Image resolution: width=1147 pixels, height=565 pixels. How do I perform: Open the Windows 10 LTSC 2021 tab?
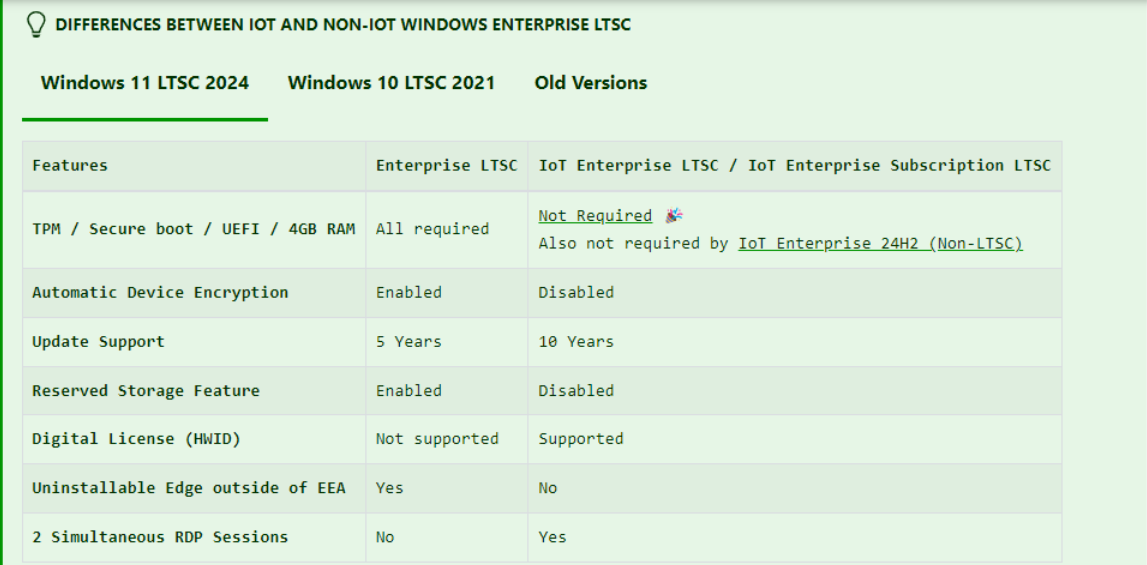tap(391, 83)
